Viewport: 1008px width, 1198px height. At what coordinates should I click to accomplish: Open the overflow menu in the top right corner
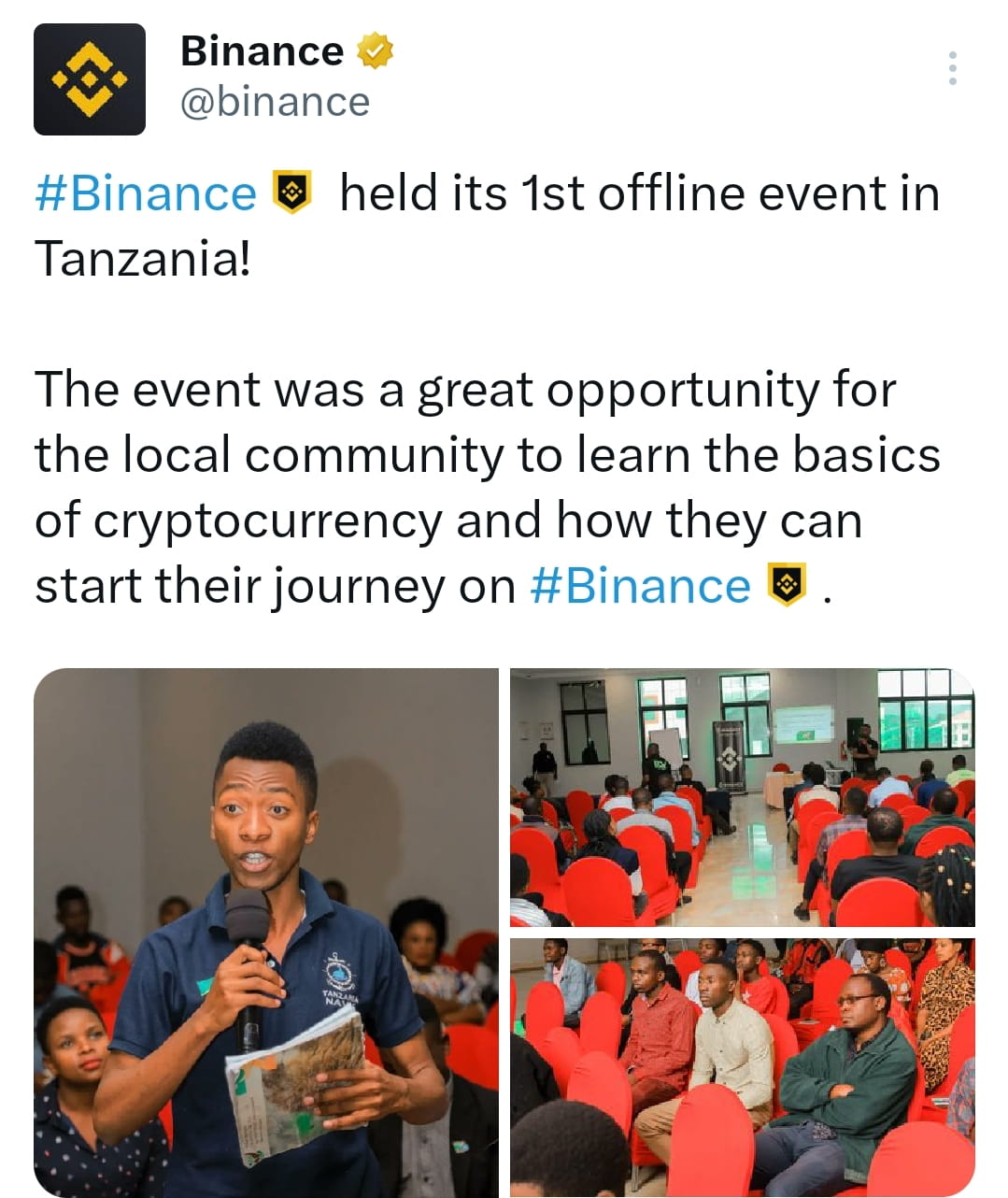pos(954,67)
